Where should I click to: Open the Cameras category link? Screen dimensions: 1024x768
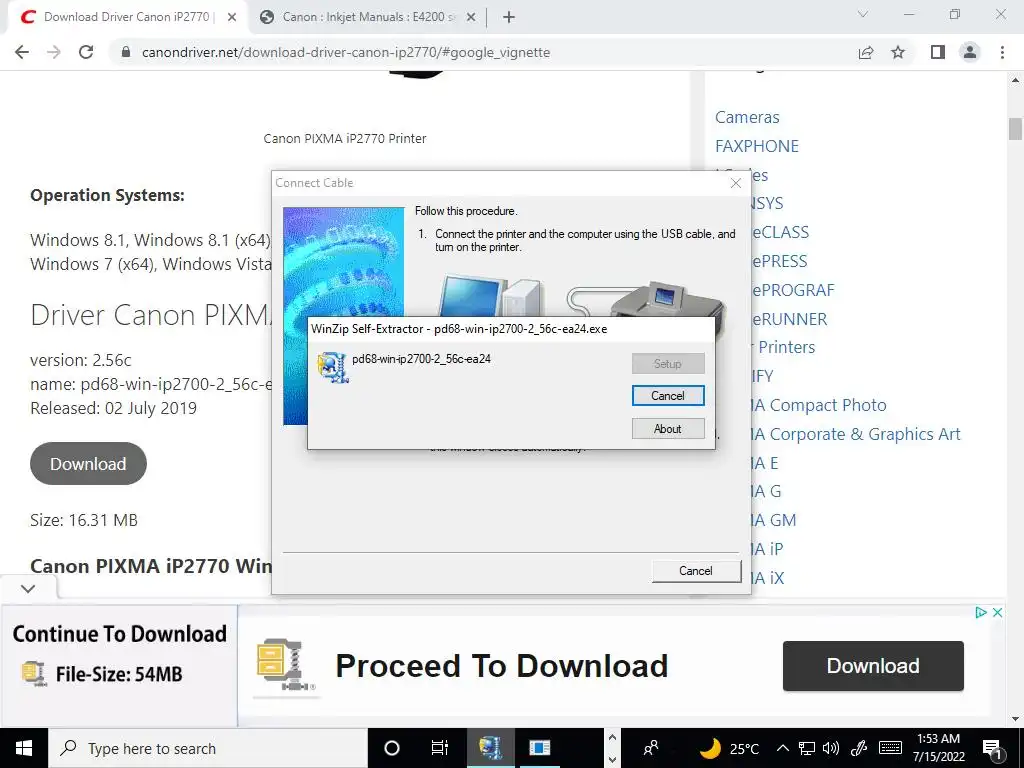(x=747, y=117)
